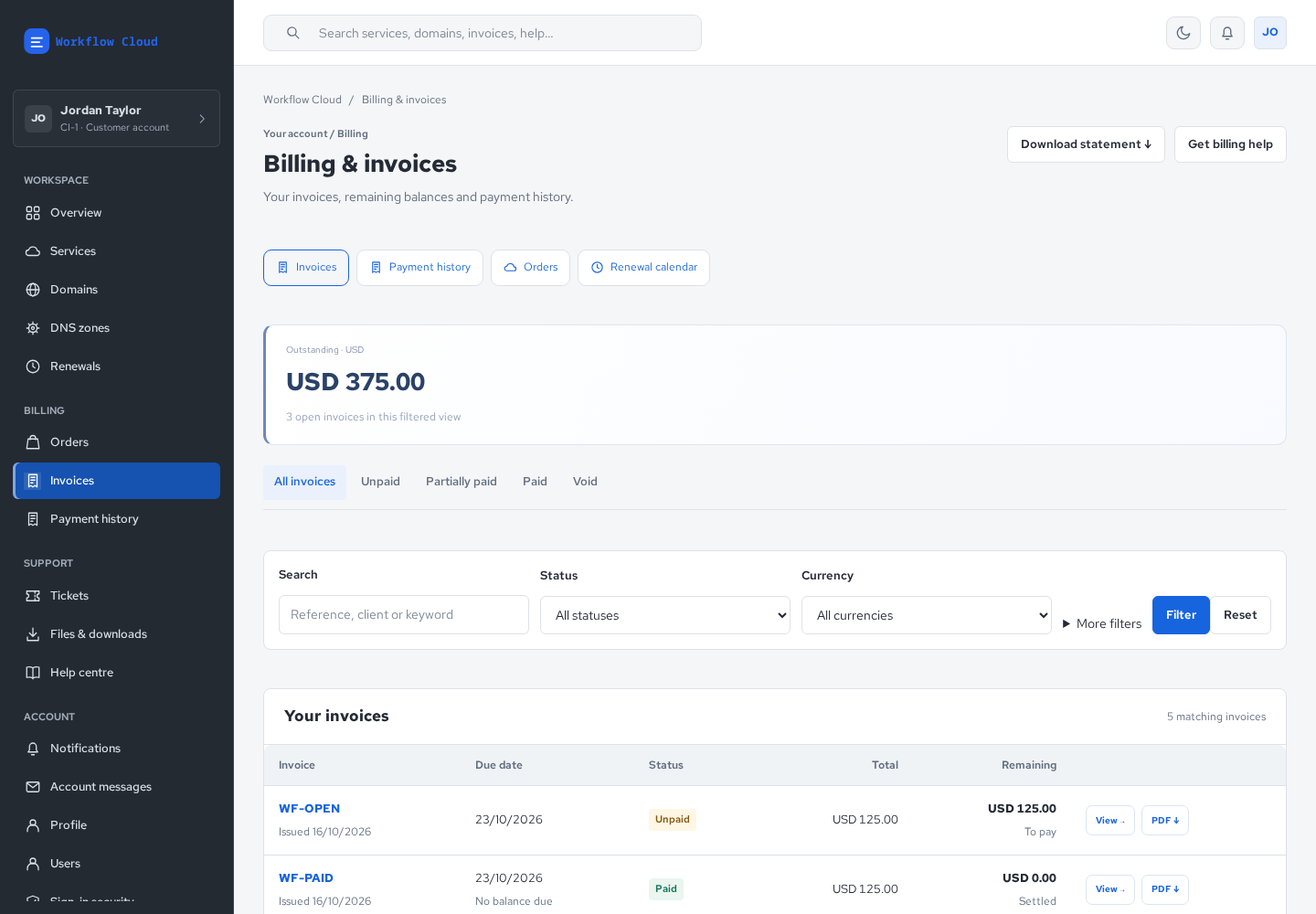Open the WF-OPEN invoice link

click(309, 809)
